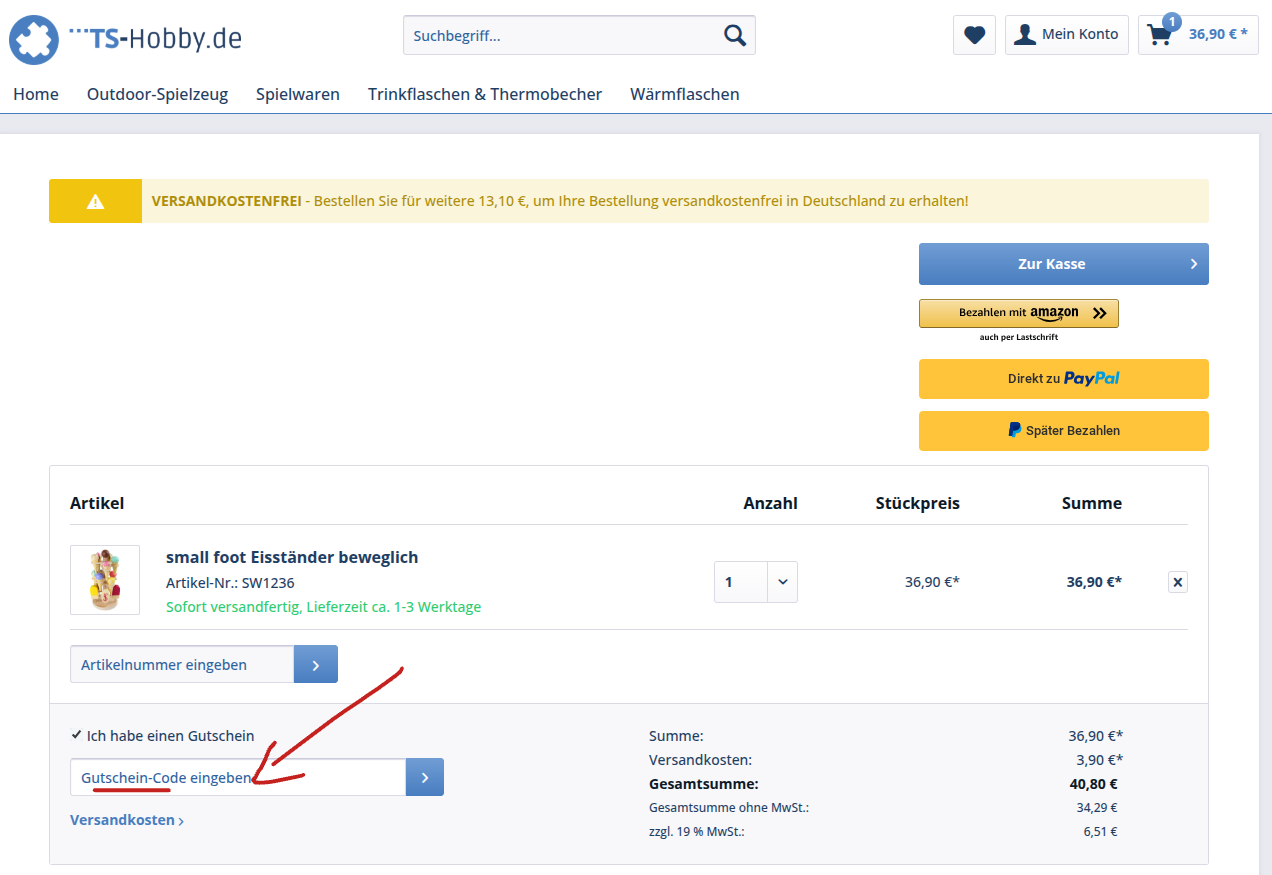This screenshot has width=1272, height=875.
Task: Submit article number with arrow button
Action: point(316,665)
